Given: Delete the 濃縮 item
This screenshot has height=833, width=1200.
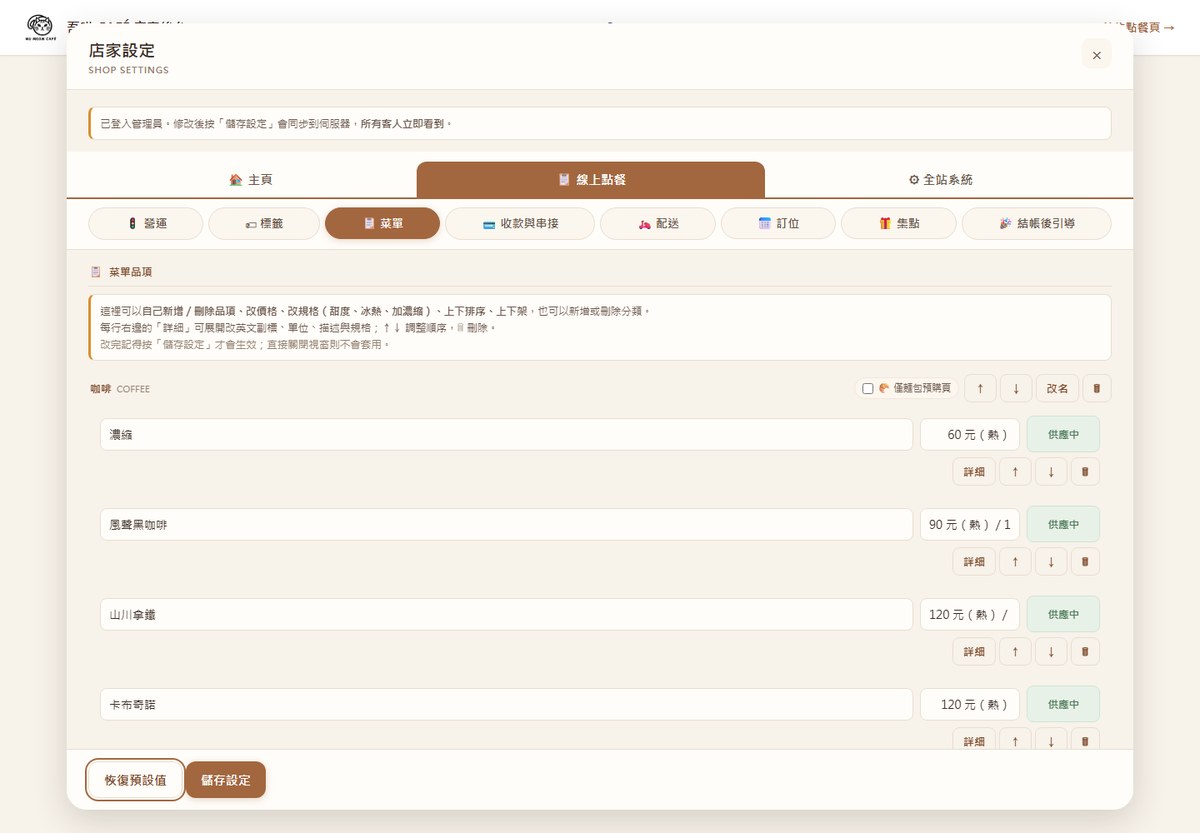Looking at the screenshot, I should (x=1085, y=472).
